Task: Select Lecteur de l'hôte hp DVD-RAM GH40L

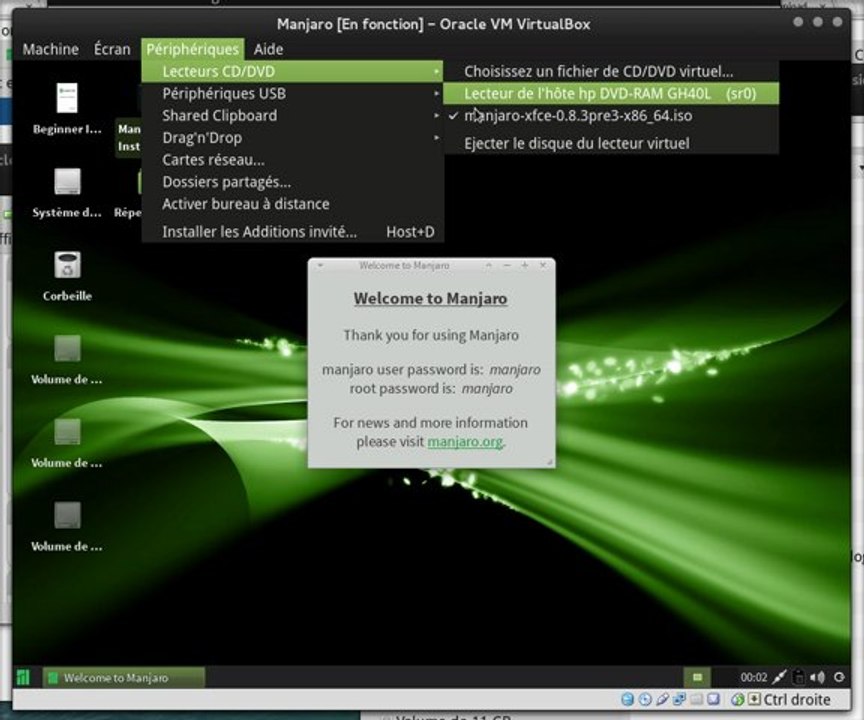Action: tap(611, 94)
